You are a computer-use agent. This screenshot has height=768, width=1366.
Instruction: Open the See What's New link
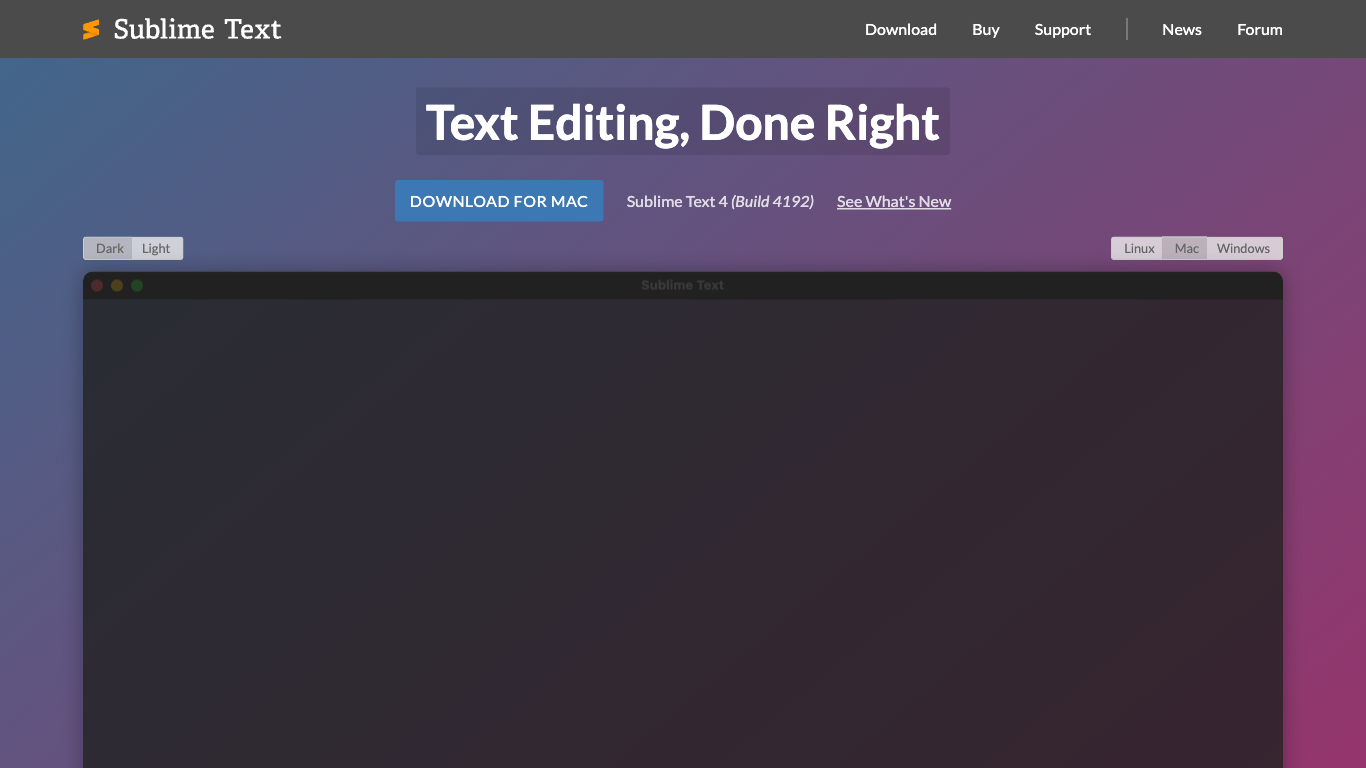(x=894, y=201)
